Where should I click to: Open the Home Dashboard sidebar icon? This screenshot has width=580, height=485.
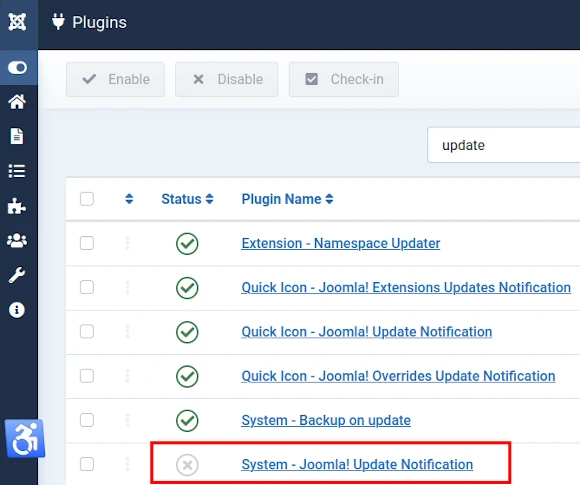[x=17, y=102]
